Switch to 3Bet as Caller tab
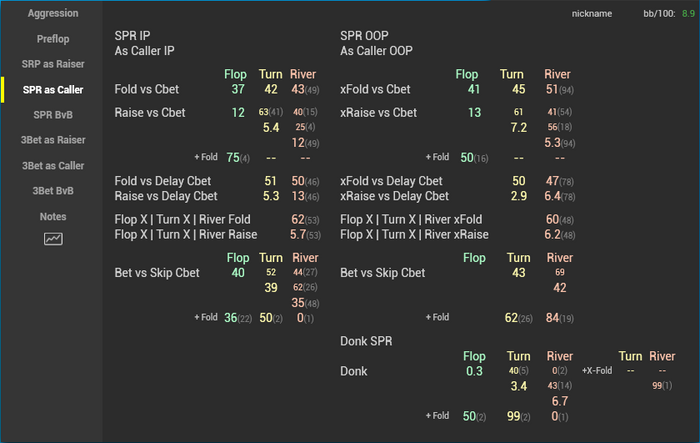700x443 pixels. (53, 165)
